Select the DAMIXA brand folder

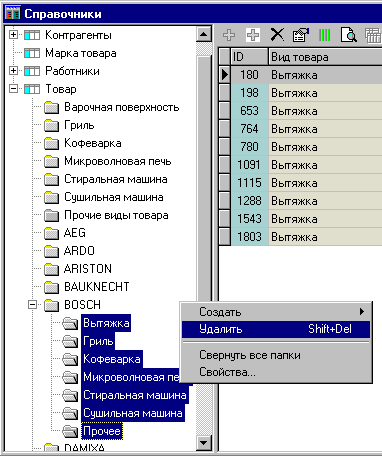84,447
